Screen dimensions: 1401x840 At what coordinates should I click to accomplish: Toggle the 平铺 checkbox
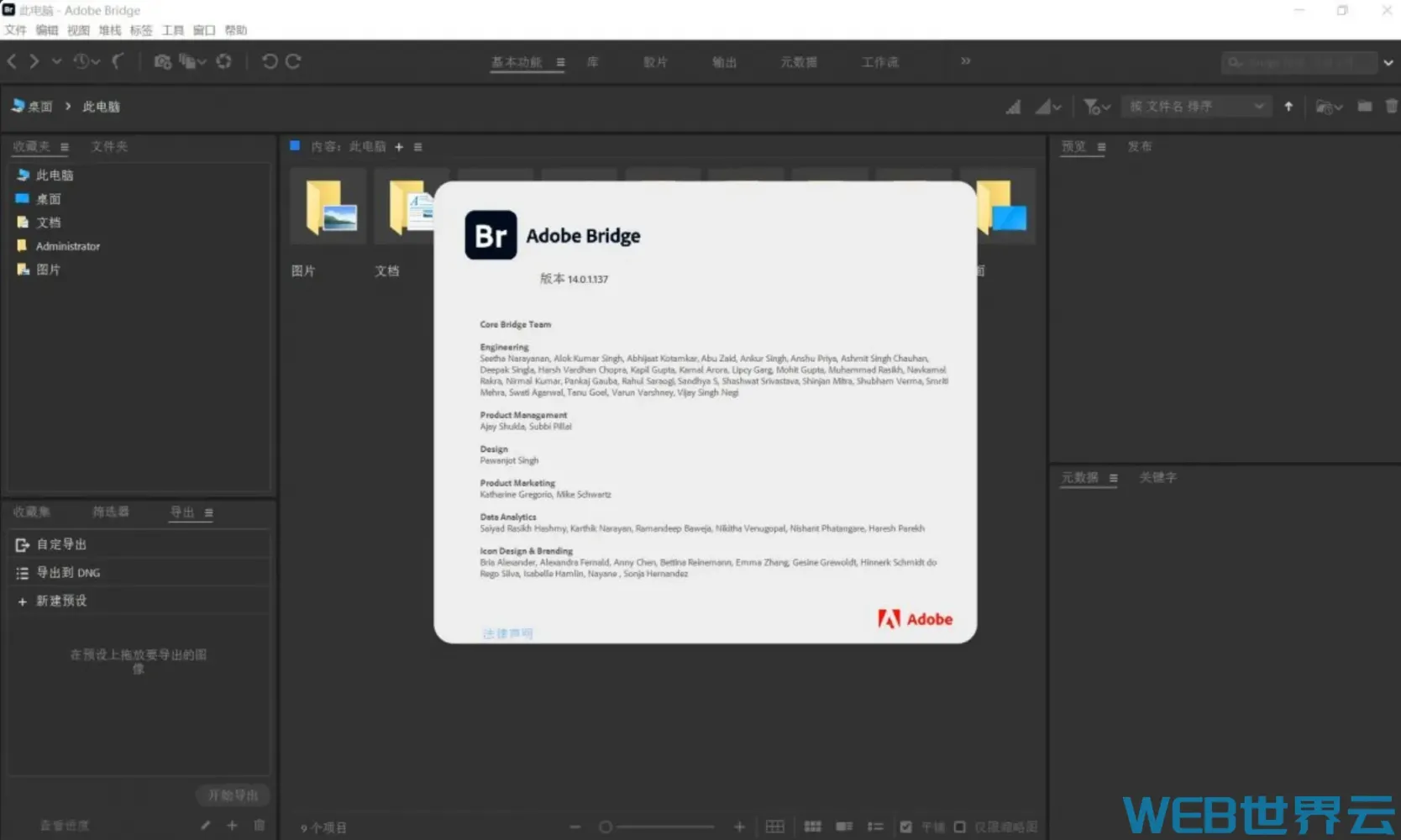click(x=906, y=827)
